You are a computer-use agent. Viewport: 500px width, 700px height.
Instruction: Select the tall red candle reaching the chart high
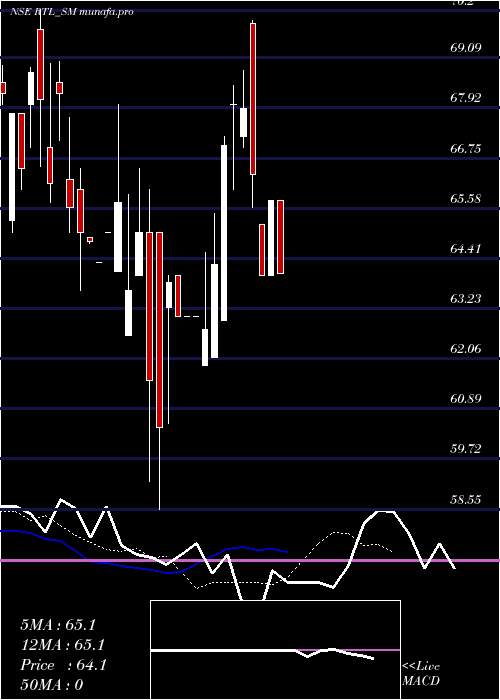click(x=253, y=99)
